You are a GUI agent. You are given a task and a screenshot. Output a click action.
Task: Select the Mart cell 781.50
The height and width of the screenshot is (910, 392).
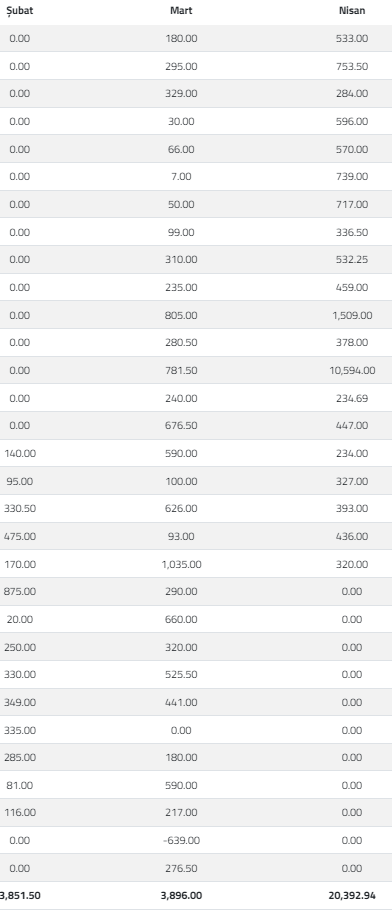(181, 370)
